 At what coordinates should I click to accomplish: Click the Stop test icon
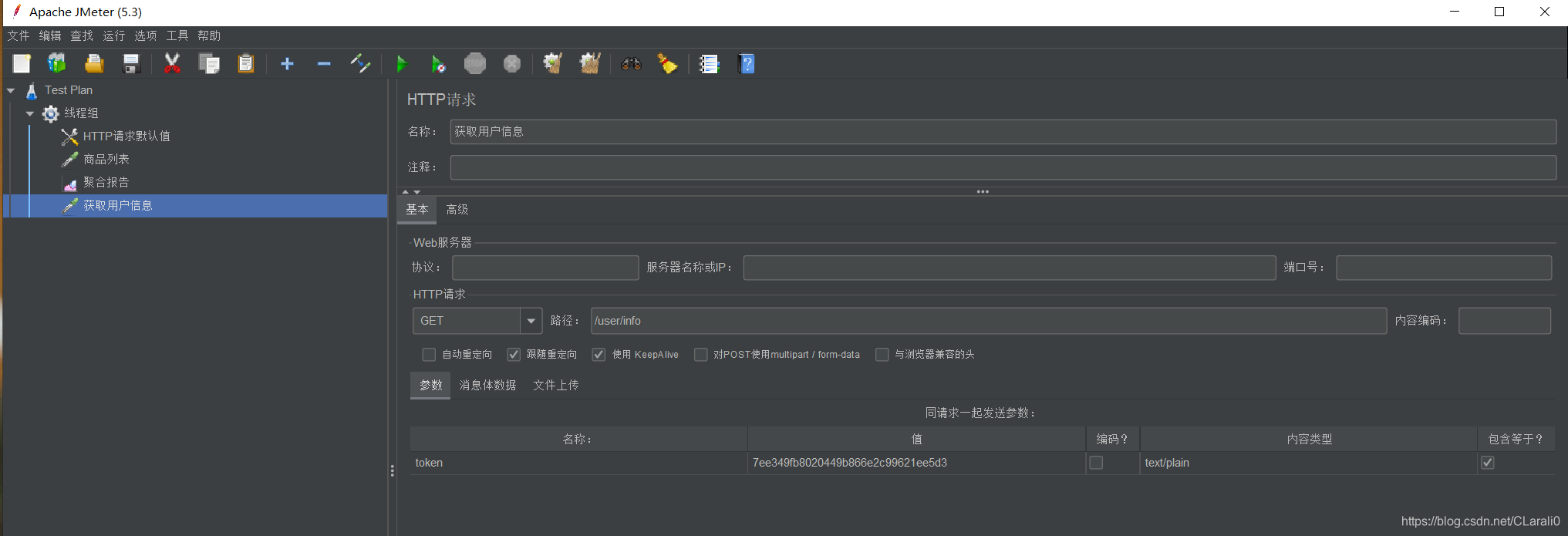(475, 64)
